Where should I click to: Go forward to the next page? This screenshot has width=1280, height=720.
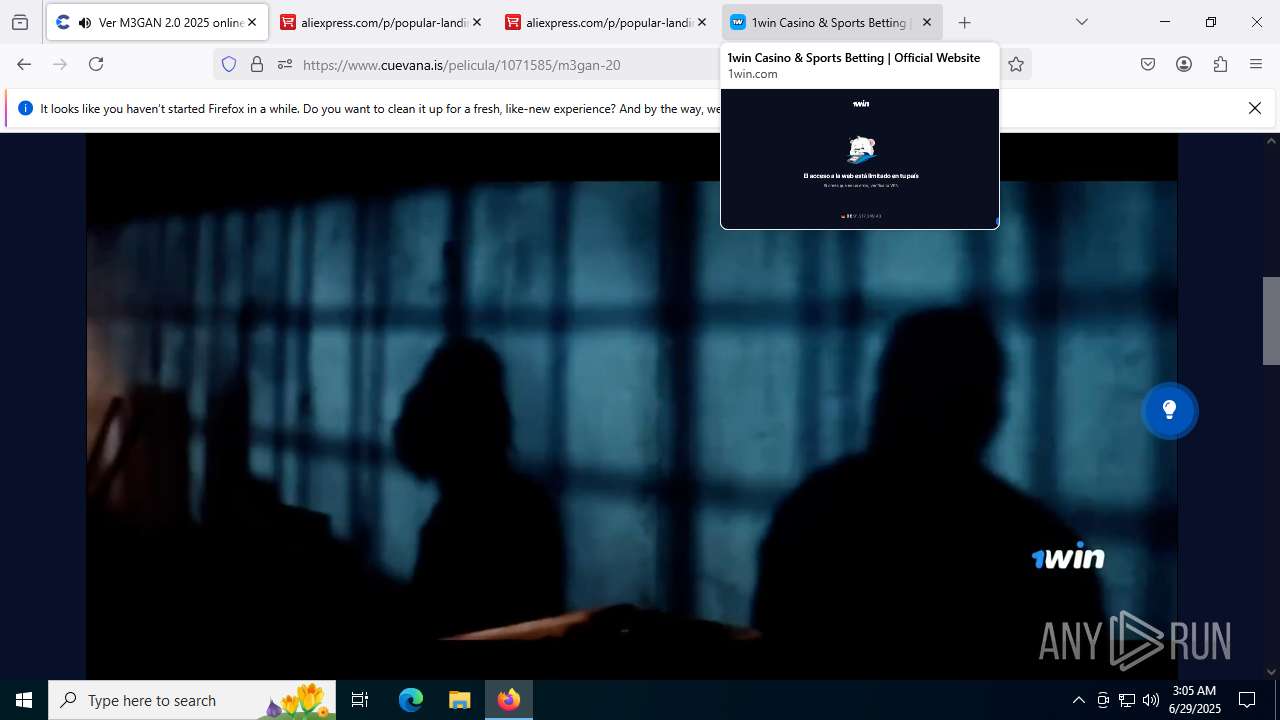click(x=60, y=64)
